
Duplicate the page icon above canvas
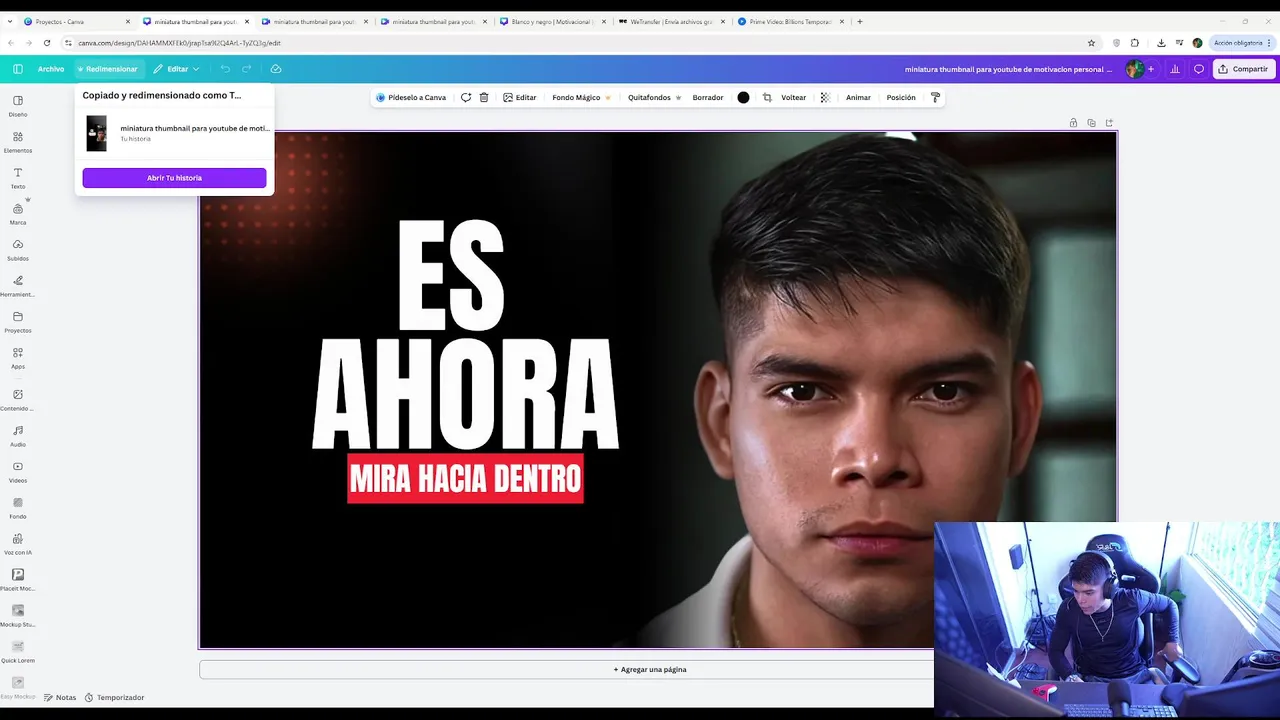1091,123
